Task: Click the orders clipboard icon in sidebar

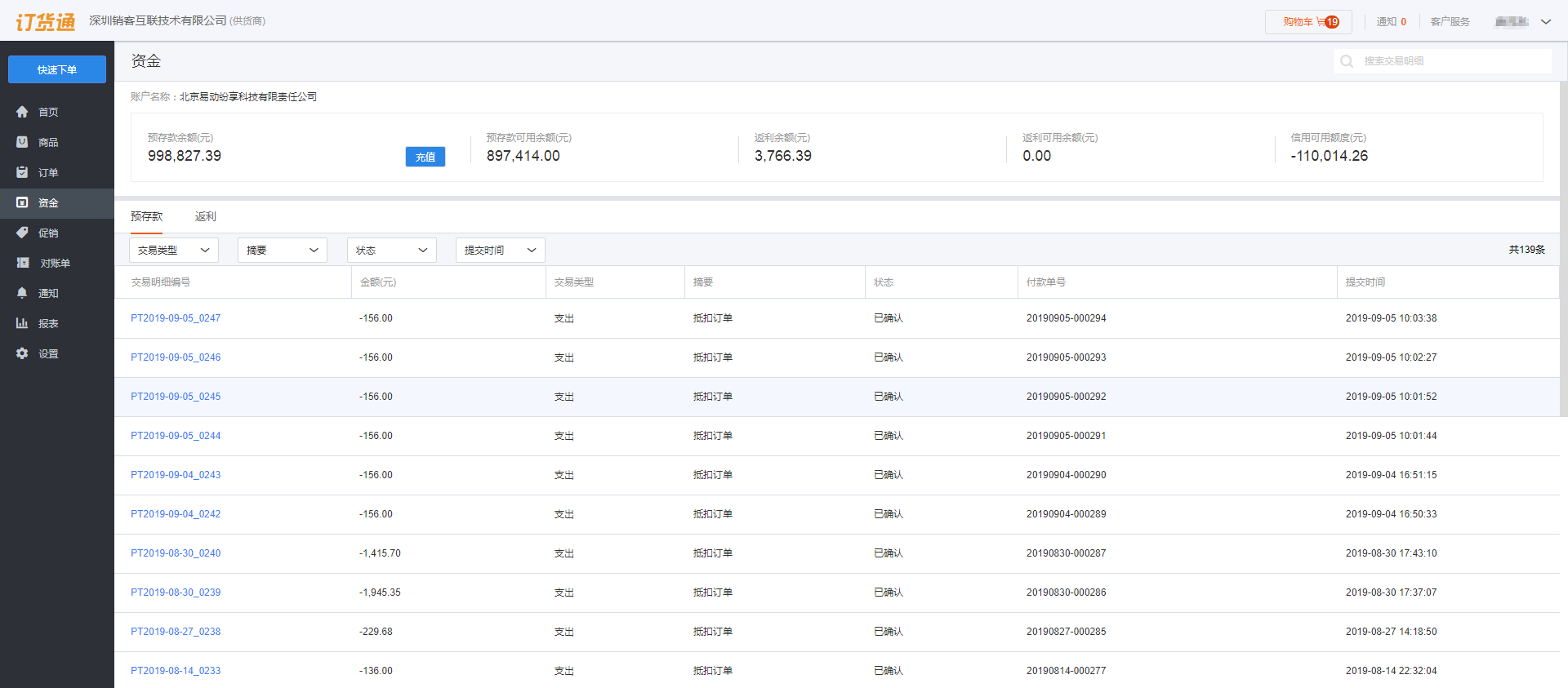Action: [x=22, y=172]
